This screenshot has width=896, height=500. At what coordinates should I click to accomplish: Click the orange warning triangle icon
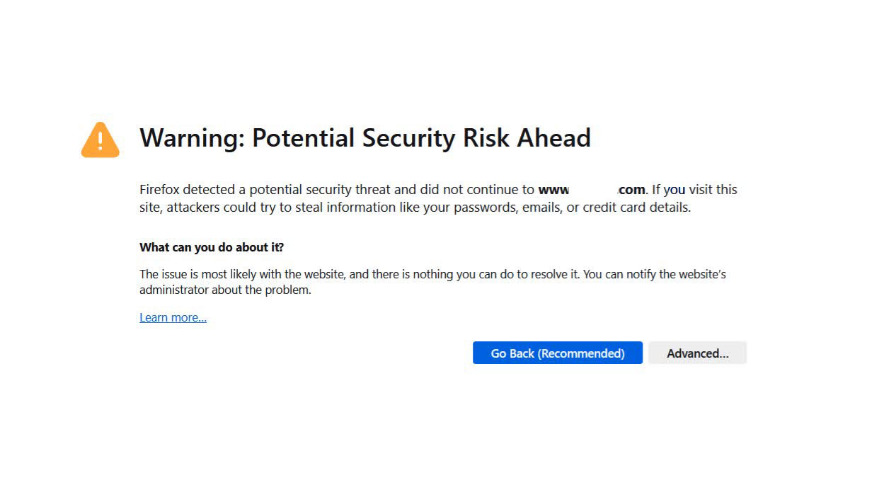(100, 139)
